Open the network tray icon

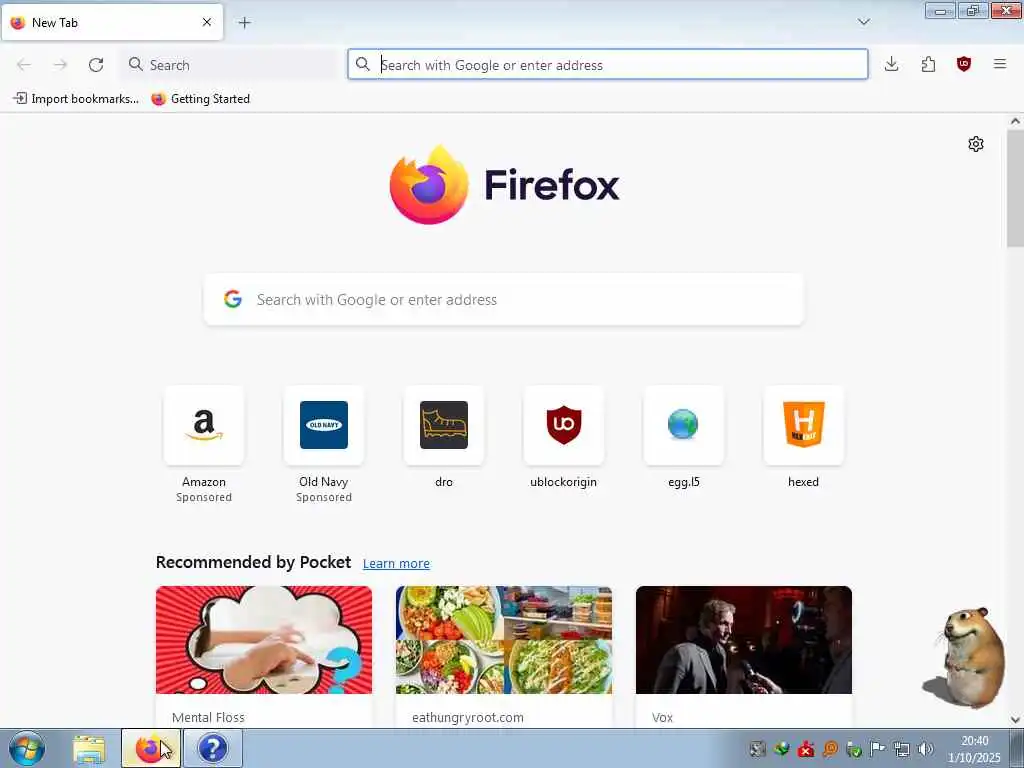(x=902, y=749)
